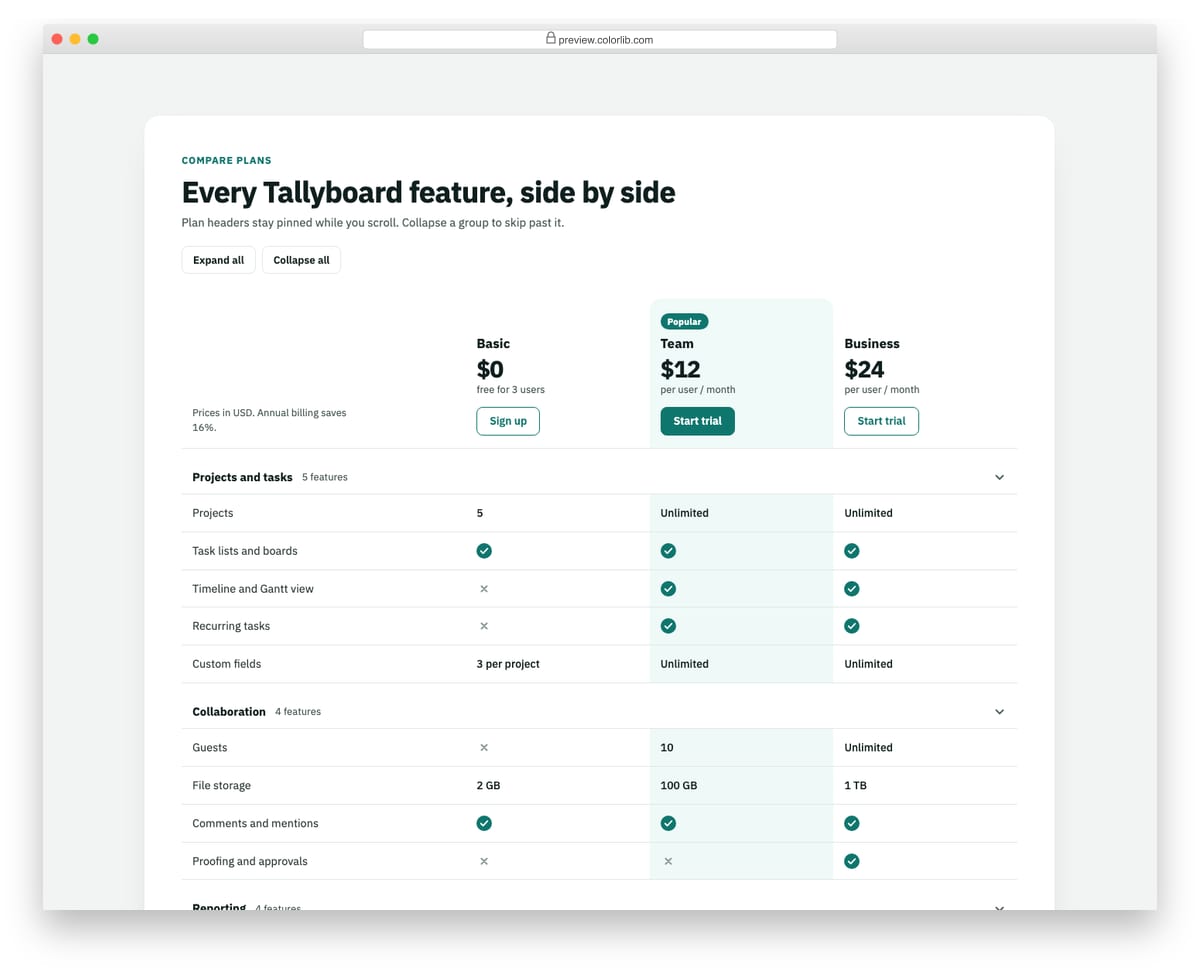Click the COMPARE PLANS eyebrow text
The width and height of the screenshot is (1200, 972).
(227, 160)
